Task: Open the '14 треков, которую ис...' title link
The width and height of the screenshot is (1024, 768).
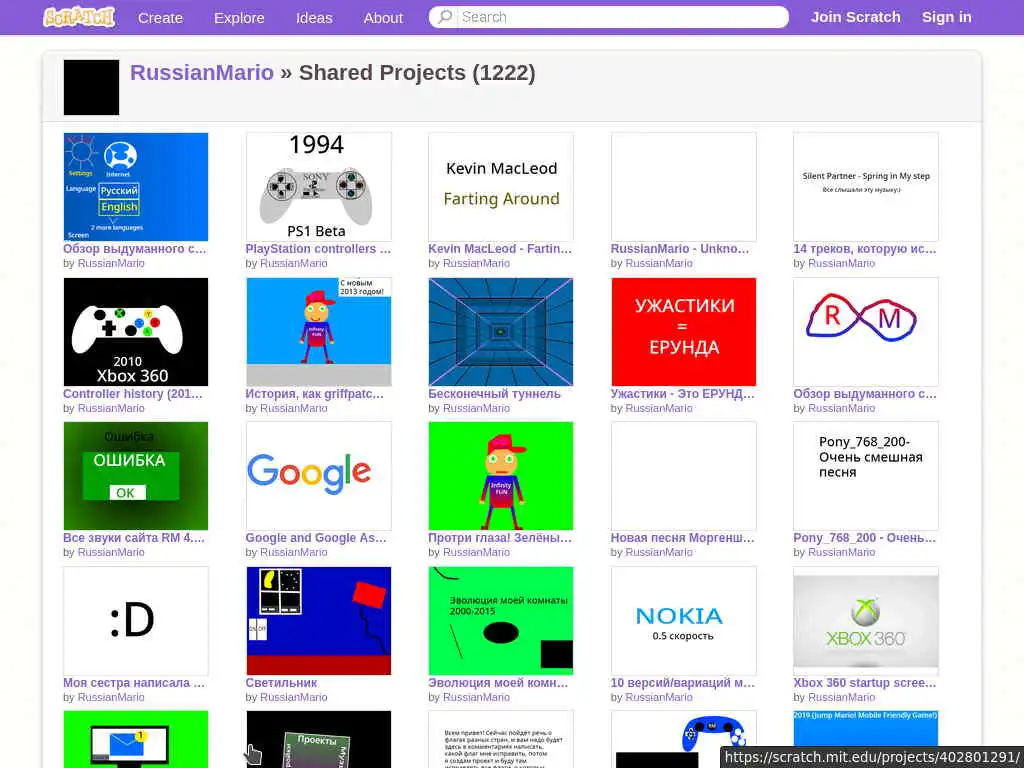Action: click(x=865, y=249)
